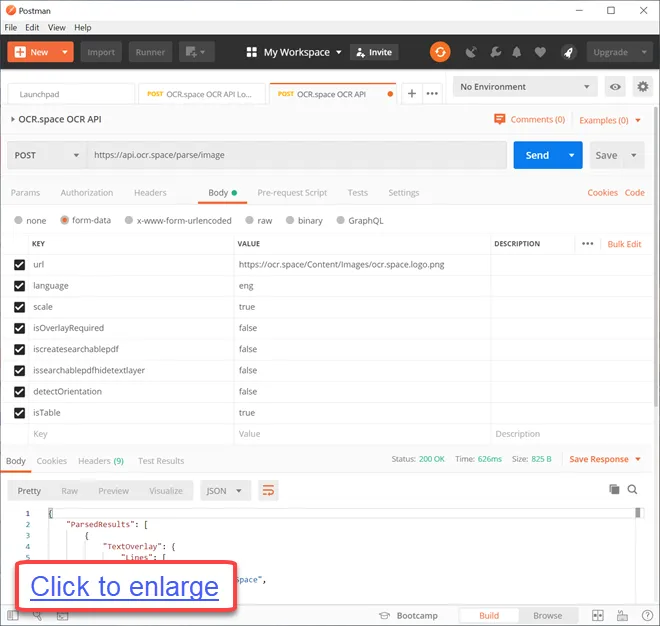Click the Import button
Screen dimensions: 660x626
click(101, 52)
